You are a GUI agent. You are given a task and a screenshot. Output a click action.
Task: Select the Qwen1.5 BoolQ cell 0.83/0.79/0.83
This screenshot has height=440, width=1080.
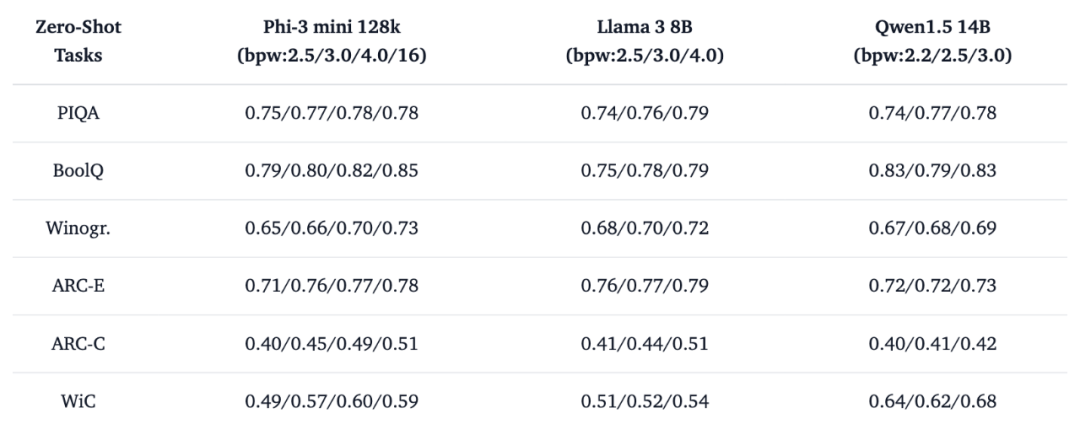pyautogui.click(x=933, y=171)
